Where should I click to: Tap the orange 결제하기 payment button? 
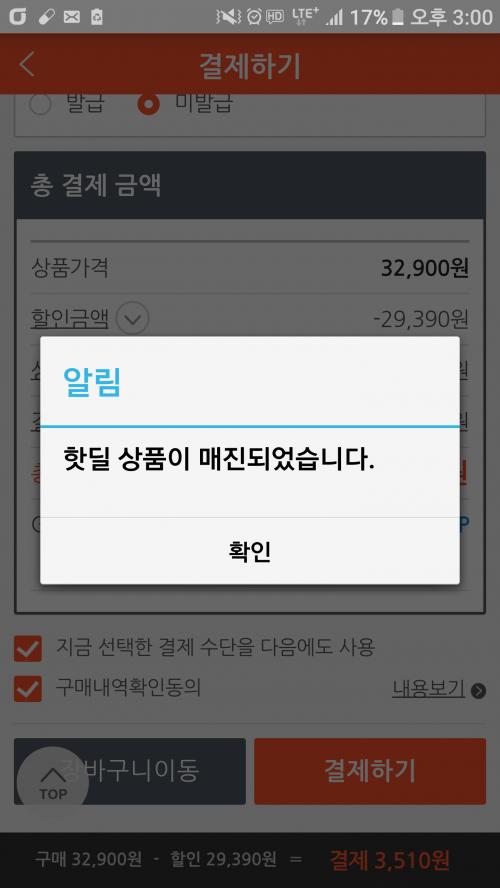pyautogui.click(x=370, y=771)
